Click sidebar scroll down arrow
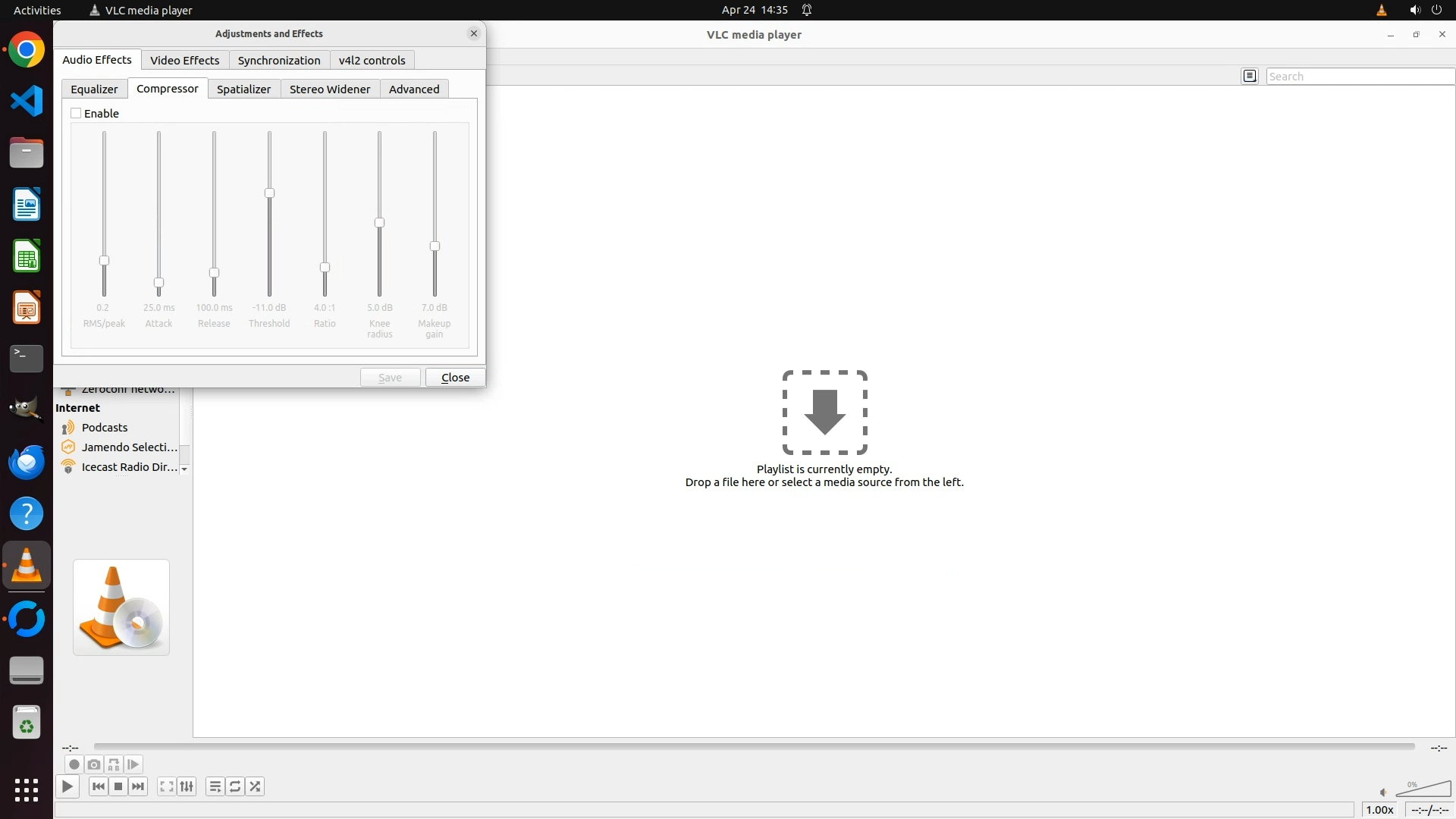 pyautogui.click(x=184, y=469)
